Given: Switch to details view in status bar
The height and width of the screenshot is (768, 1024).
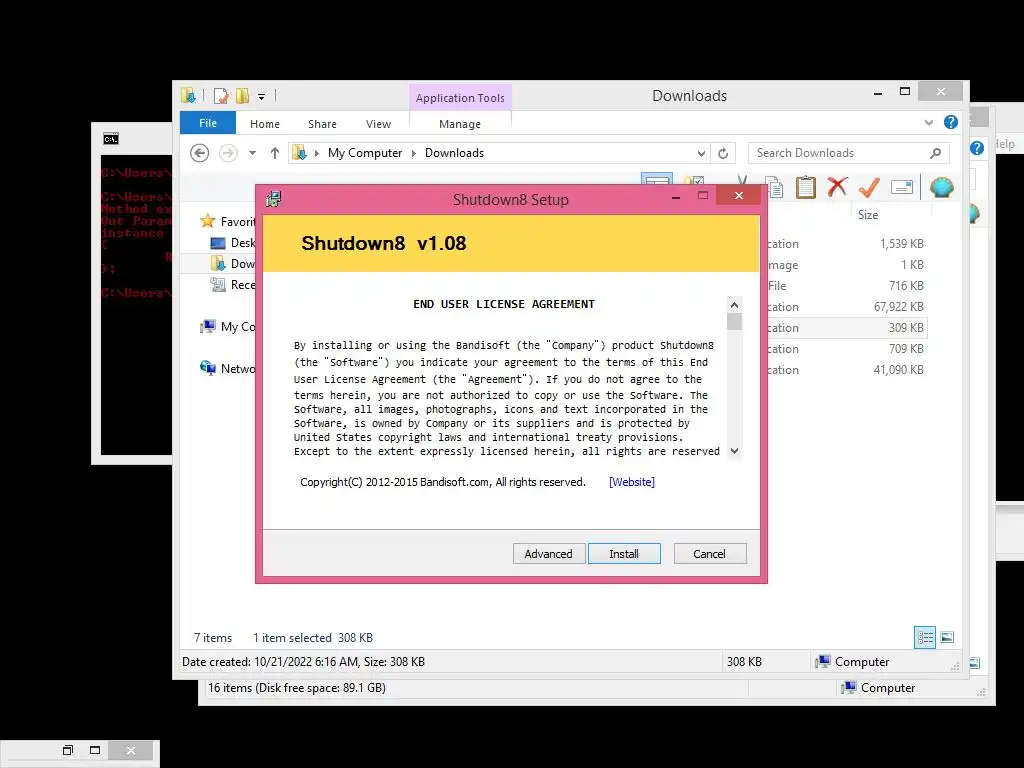Looking at the screenshot, I should click(925, 637).
